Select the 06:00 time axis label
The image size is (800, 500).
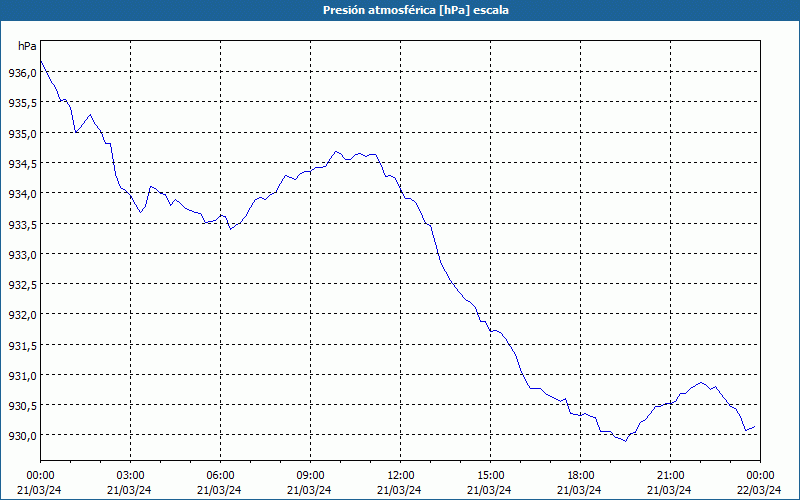tap(220, 476)
